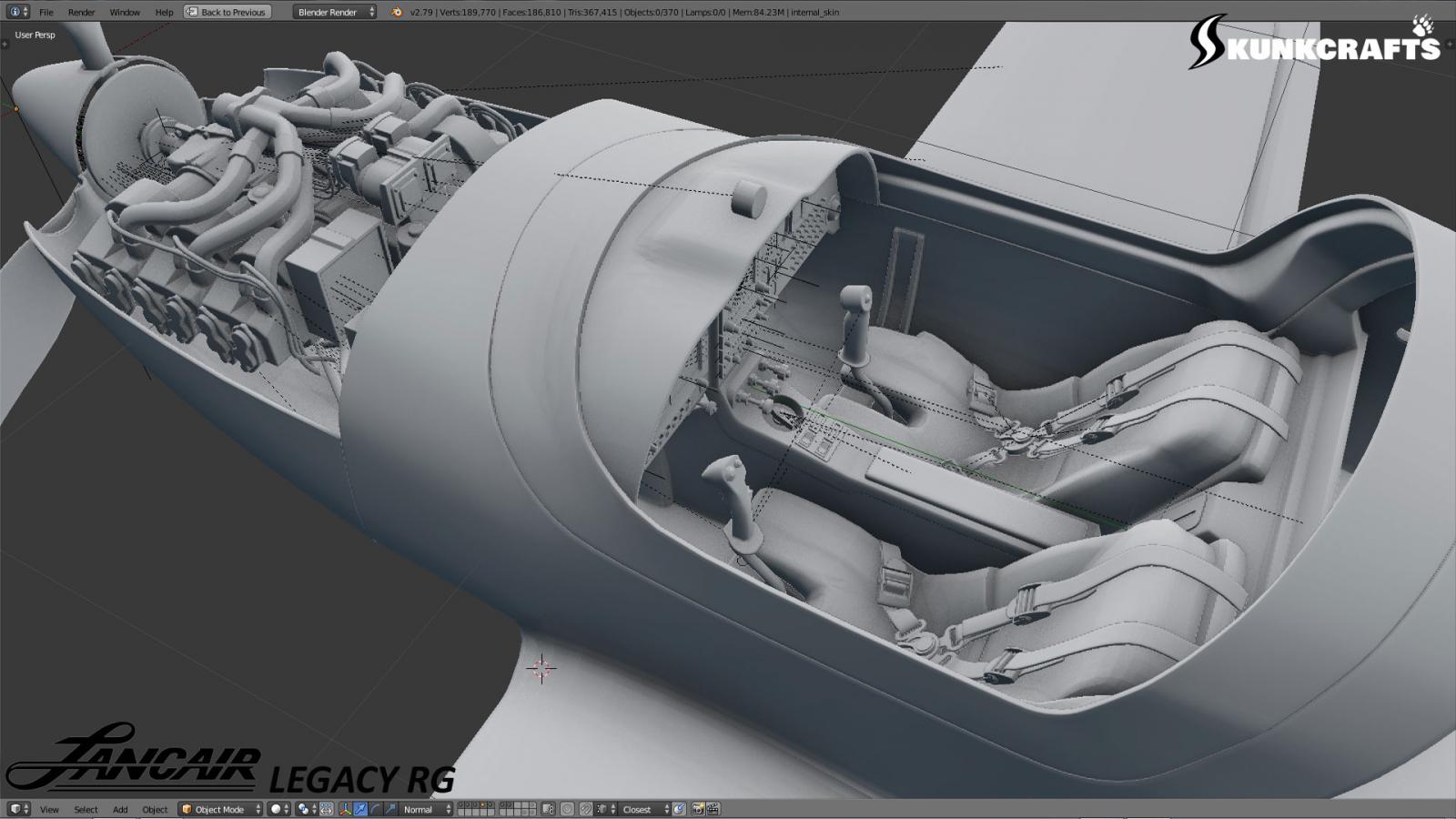Click the OpenGL render animation clapper icon
This screenshot has width=1456, height=819.
[713, 809]
